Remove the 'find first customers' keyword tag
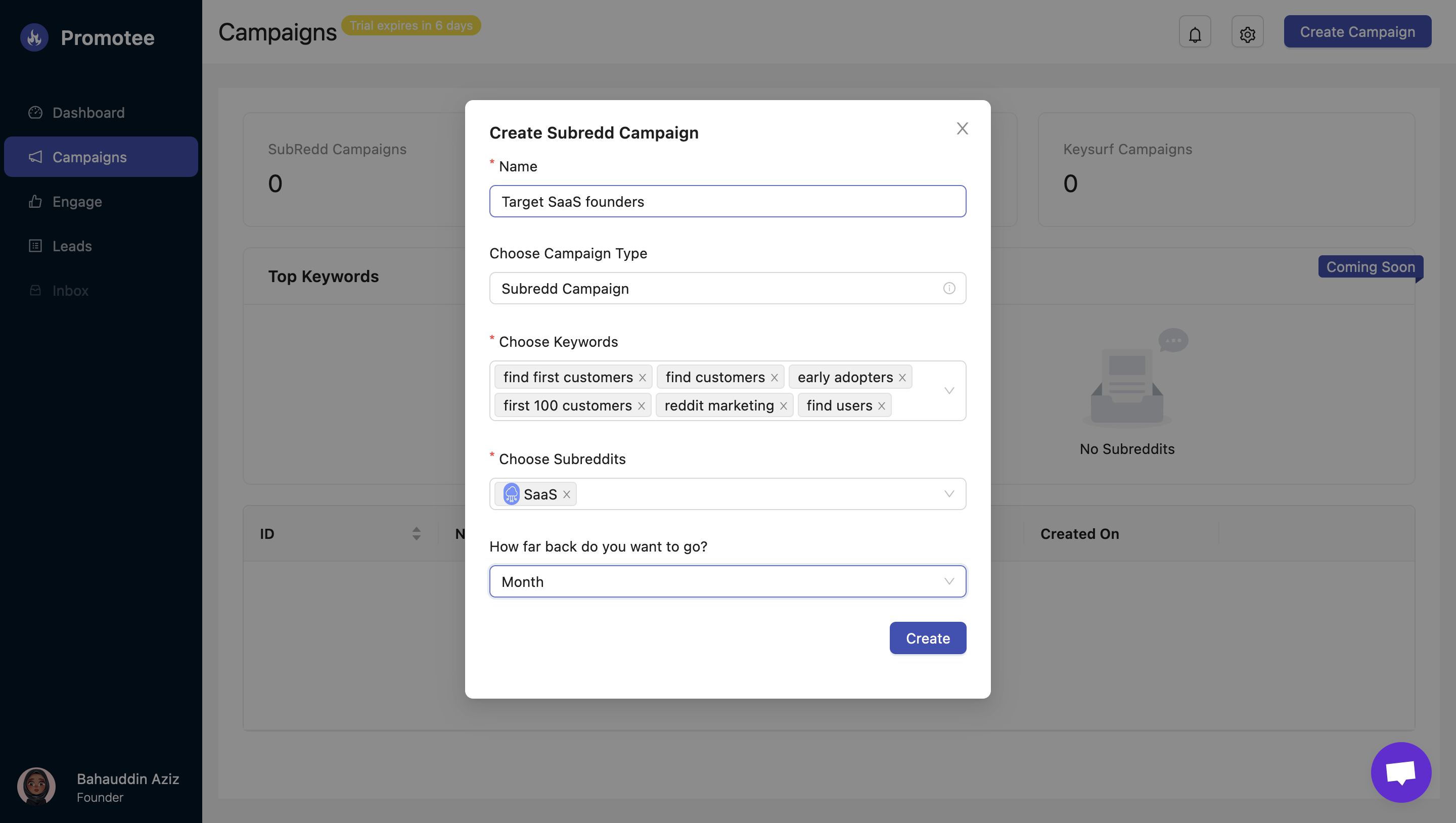 click(643, 378)
